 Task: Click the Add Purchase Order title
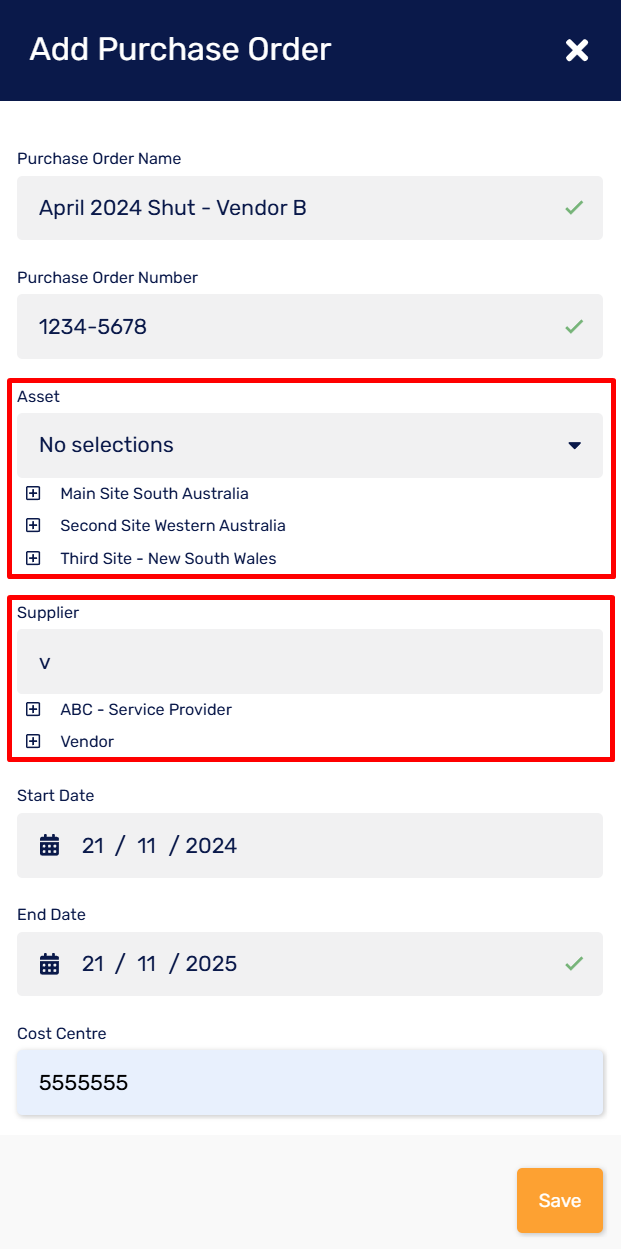tap(180, 49)
